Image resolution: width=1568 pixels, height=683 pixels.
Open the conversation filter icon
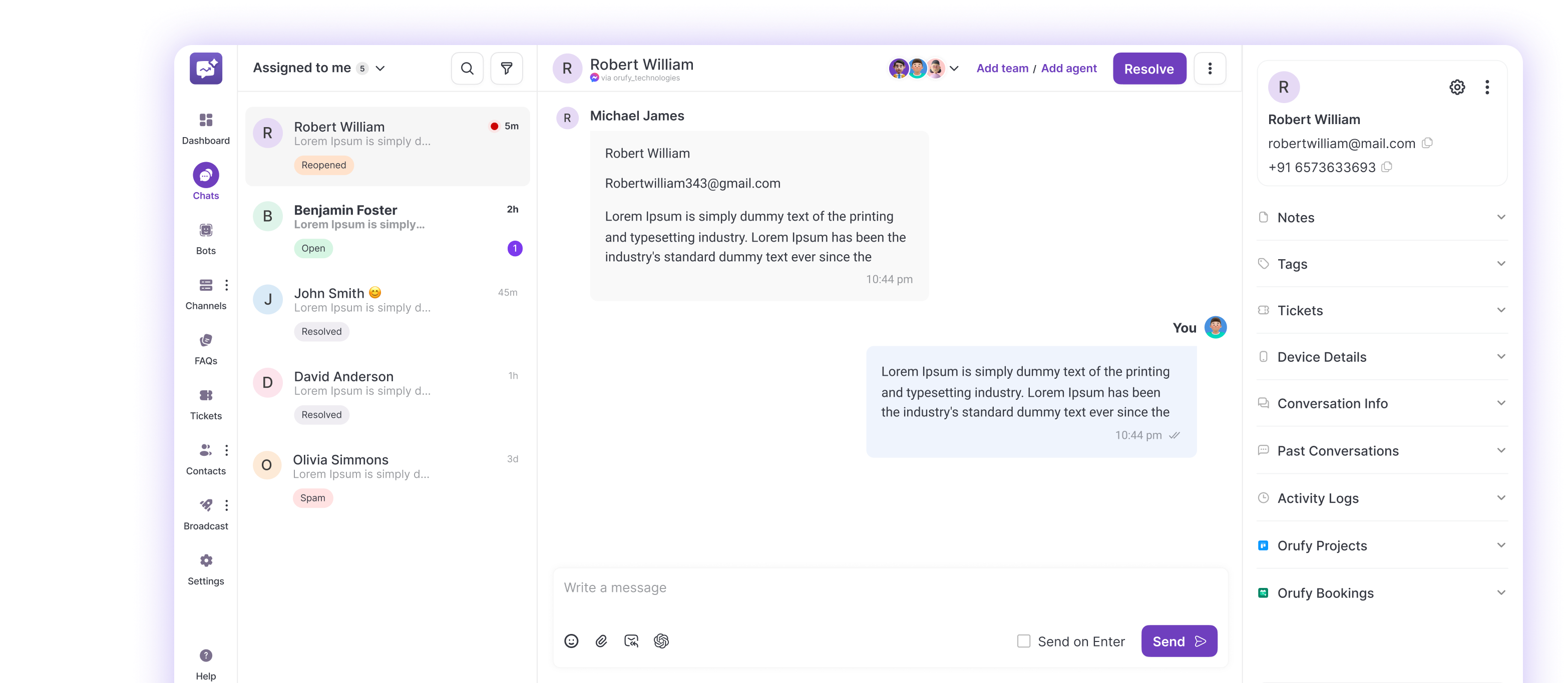pos(507,69)
